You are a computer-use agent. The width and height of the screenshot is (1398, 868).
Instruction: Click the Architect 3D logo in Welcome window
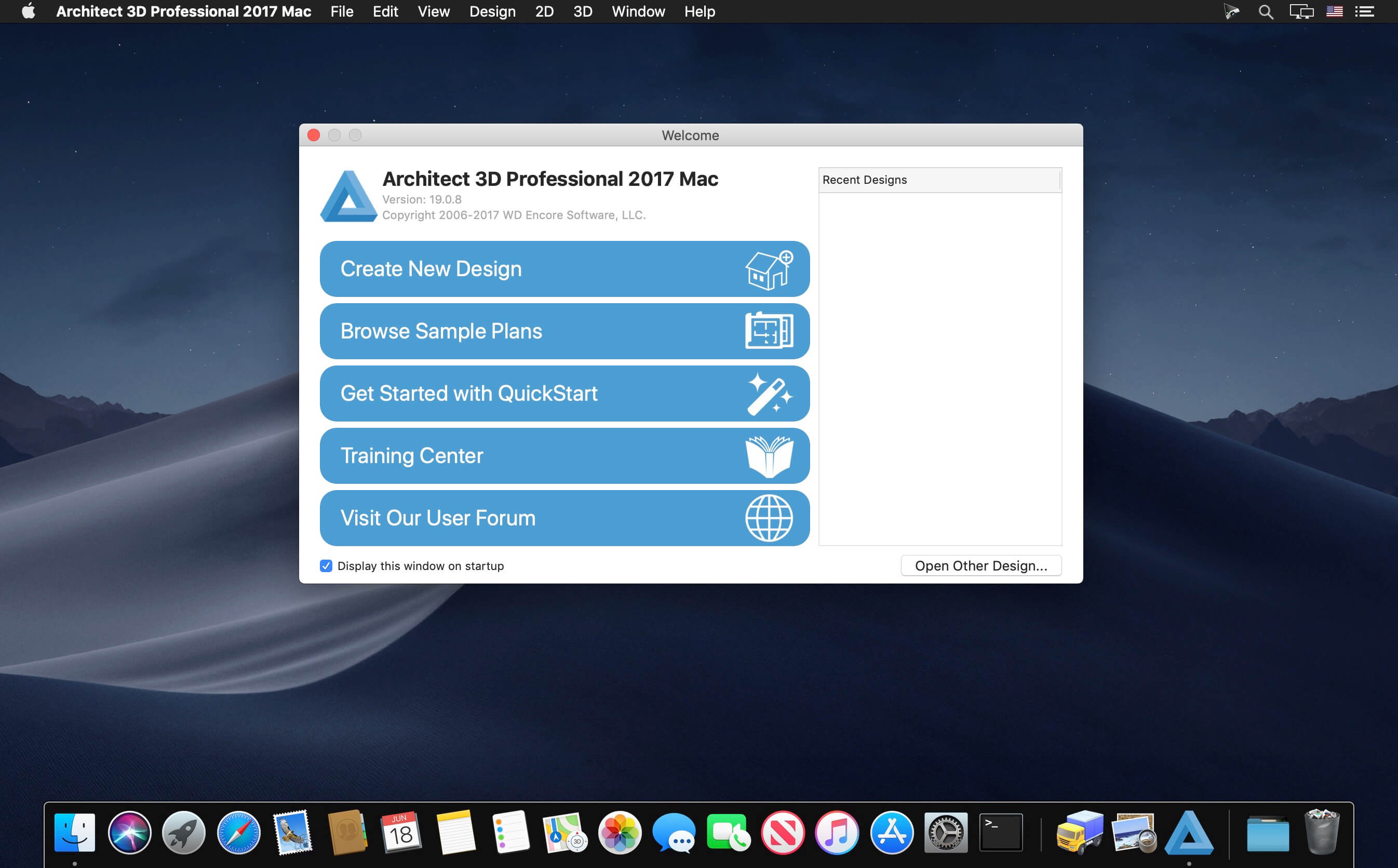coord(348,196)
